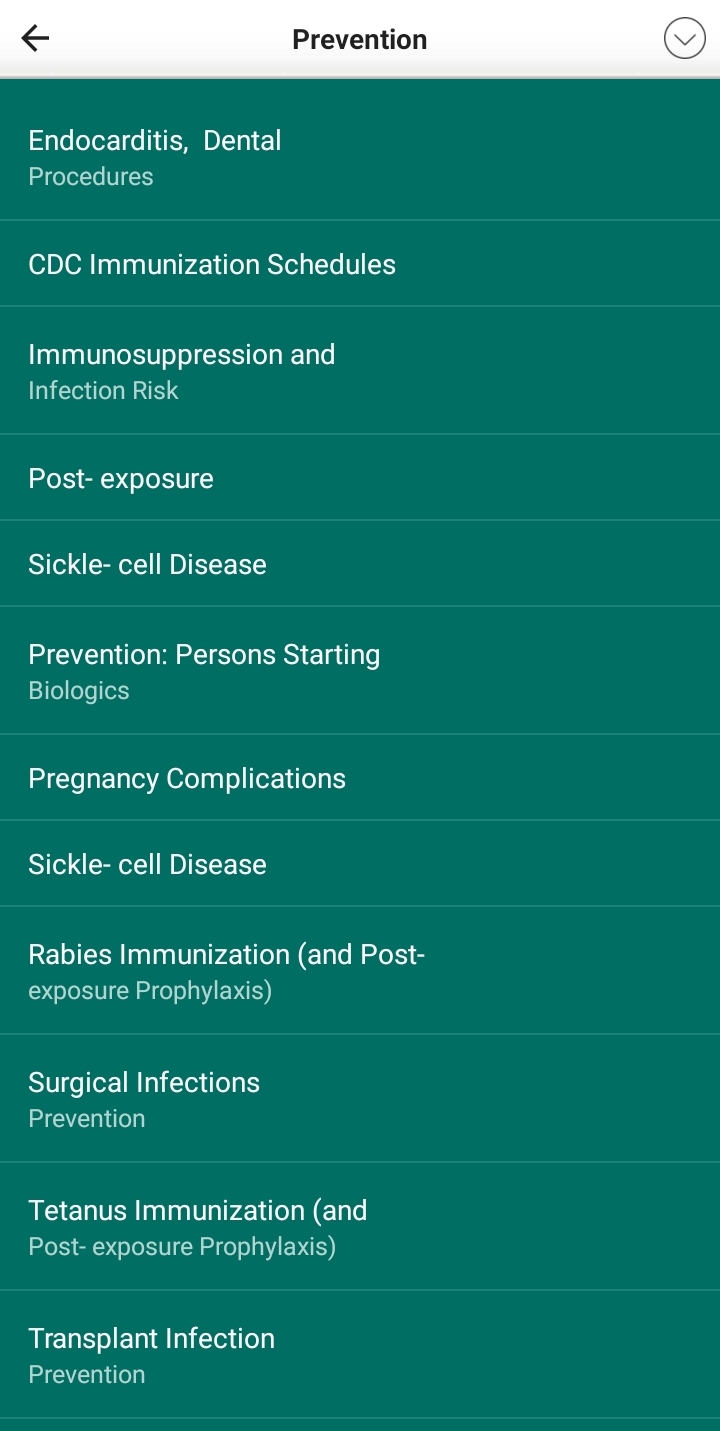Open CDC Immunization Schedules
Screen dimensions: 720x1431
212,264
